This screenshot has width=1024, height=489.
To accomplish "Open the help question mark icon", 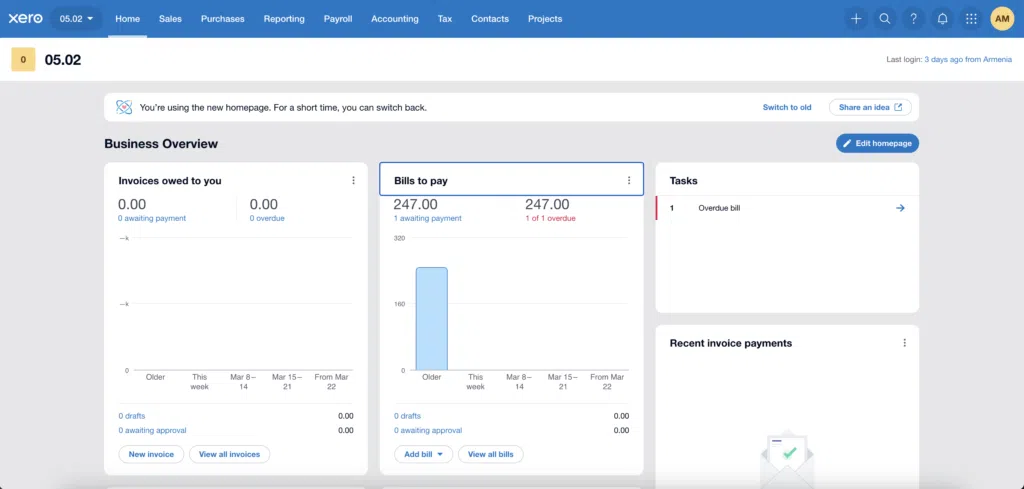I will (x=914, y=19).
